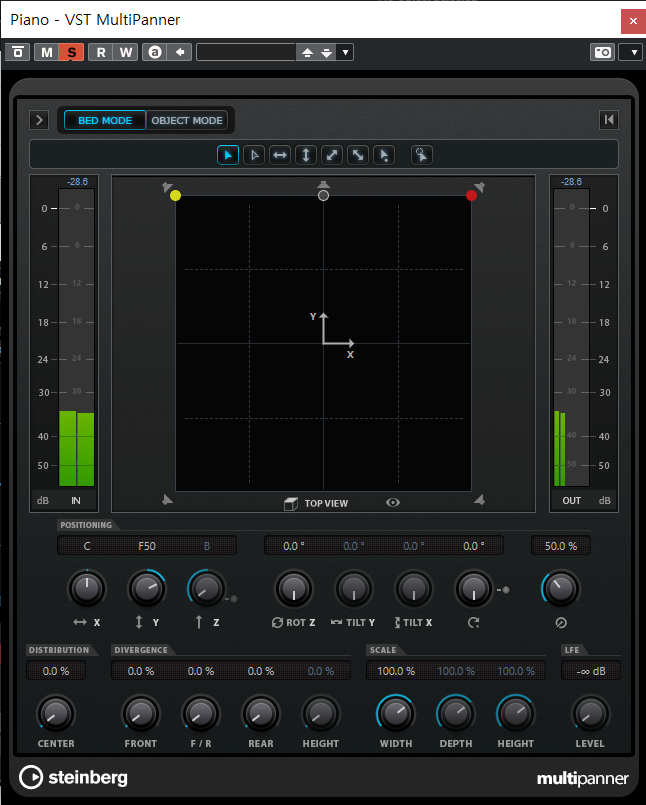646x805 pixels.
Task: Open the preset dropdown arrow
Action: click(345, 52)
